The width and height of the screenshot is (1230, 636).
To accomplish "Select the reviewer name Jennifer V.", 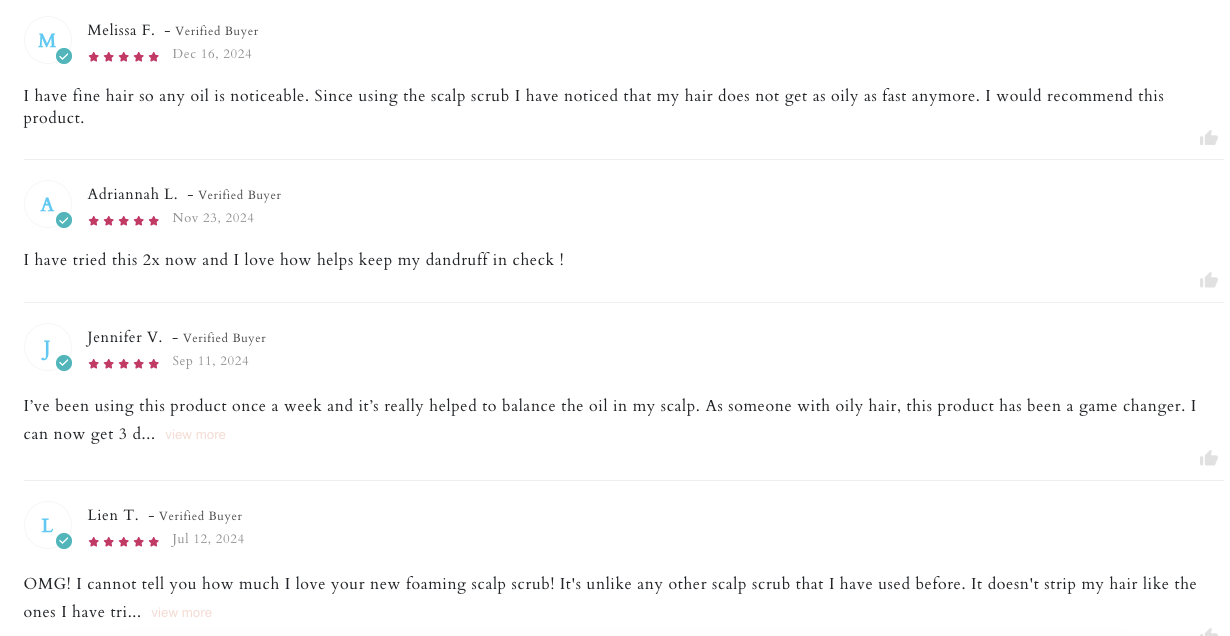I will click(125, 337).
